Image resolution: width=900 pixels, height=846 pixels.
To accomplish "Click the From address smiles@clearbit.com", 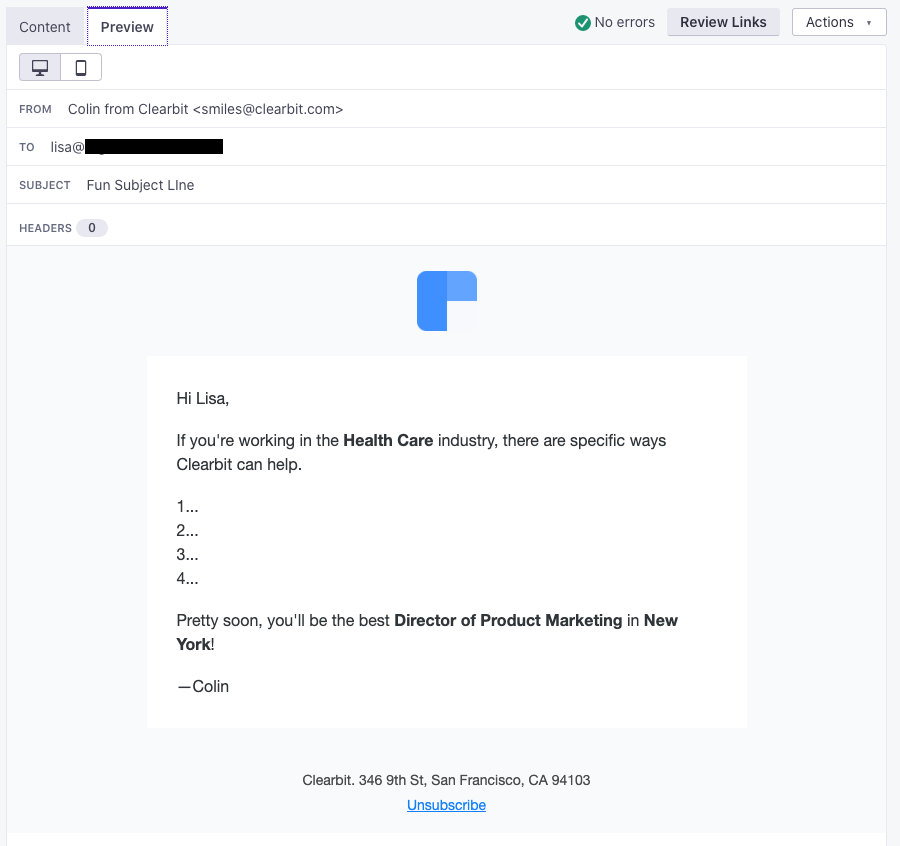I will tap(268, 109).
